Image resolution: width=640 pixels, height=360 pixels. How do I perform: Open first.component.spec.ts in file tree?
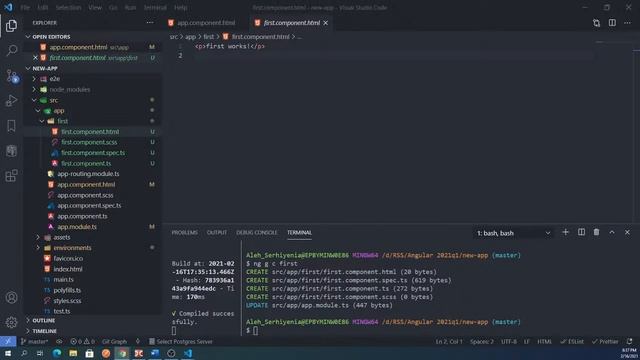pyautogui.click(x=93, y=153)
